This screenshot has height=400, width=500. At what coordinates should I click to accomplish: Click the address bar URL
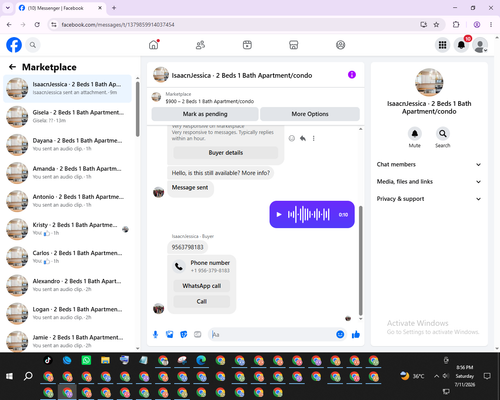point(118,25)
